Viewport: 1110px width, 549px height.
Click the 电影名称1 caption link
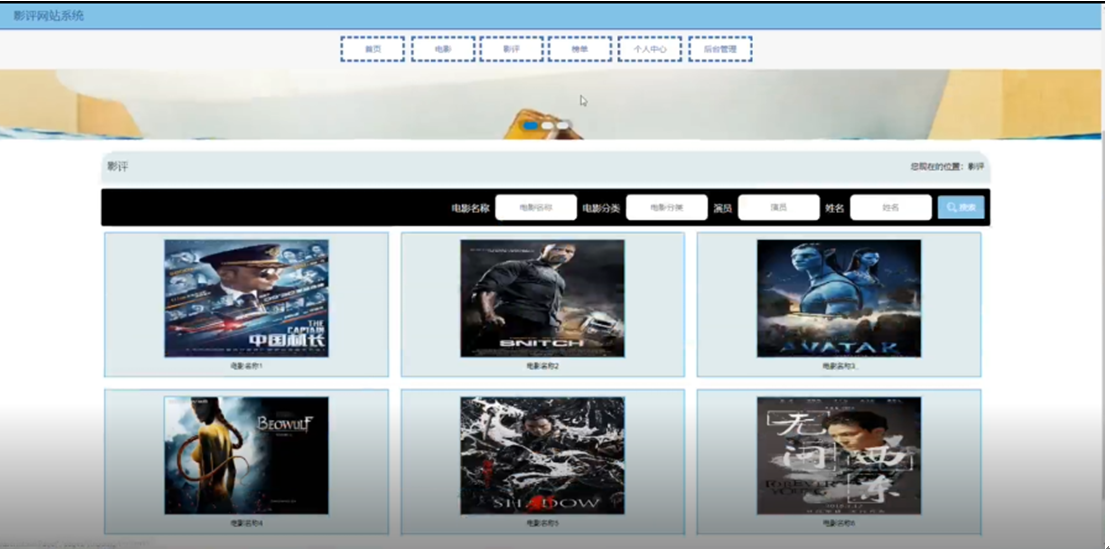coord(246,366)
